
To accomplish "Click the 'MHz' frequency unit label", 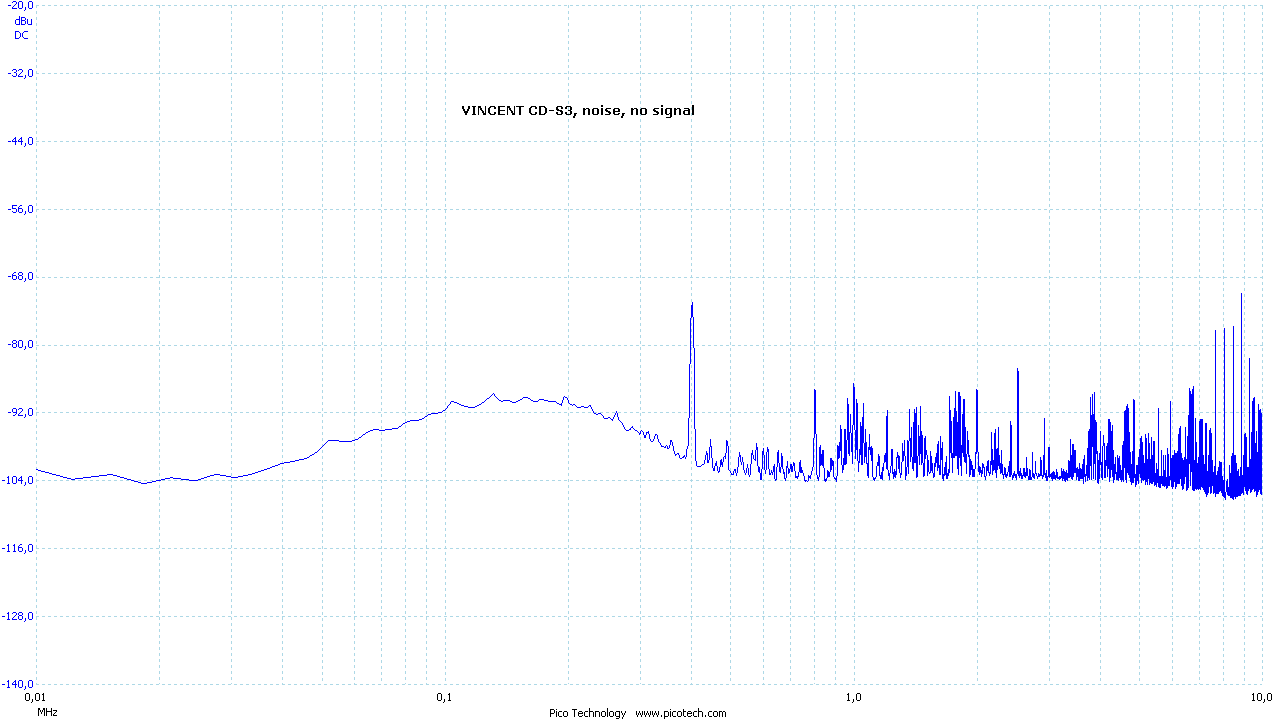I will point(47,713).
